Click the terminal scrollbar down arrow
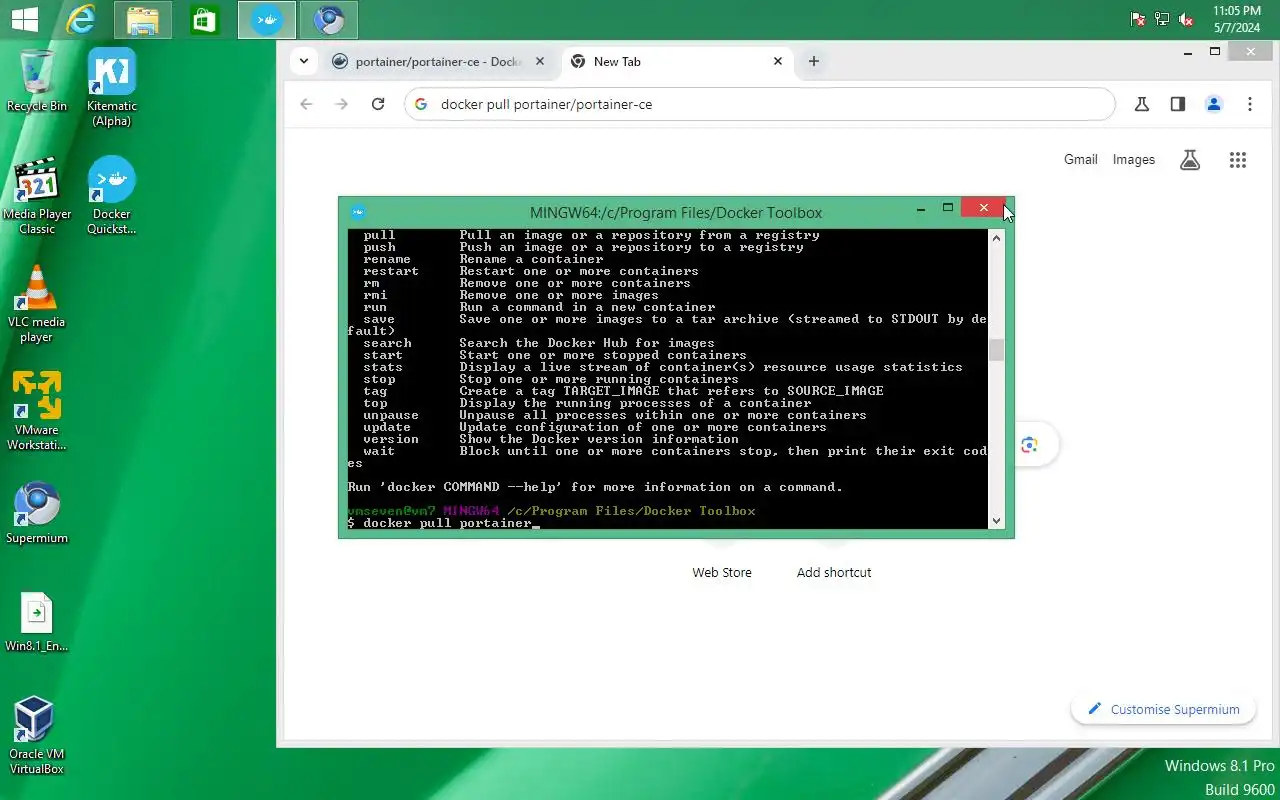 pyautogui.click(x=996, y=521)
